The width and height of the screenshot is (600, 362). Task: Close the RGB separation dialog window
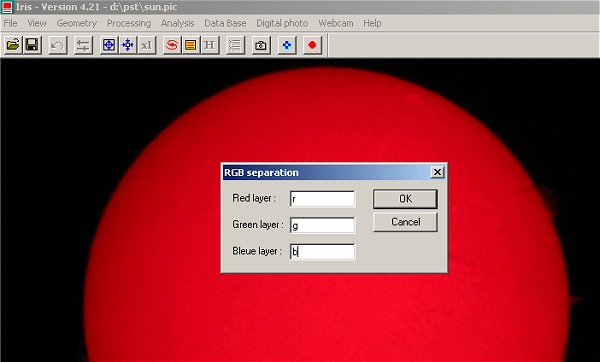tap(437, 172)
